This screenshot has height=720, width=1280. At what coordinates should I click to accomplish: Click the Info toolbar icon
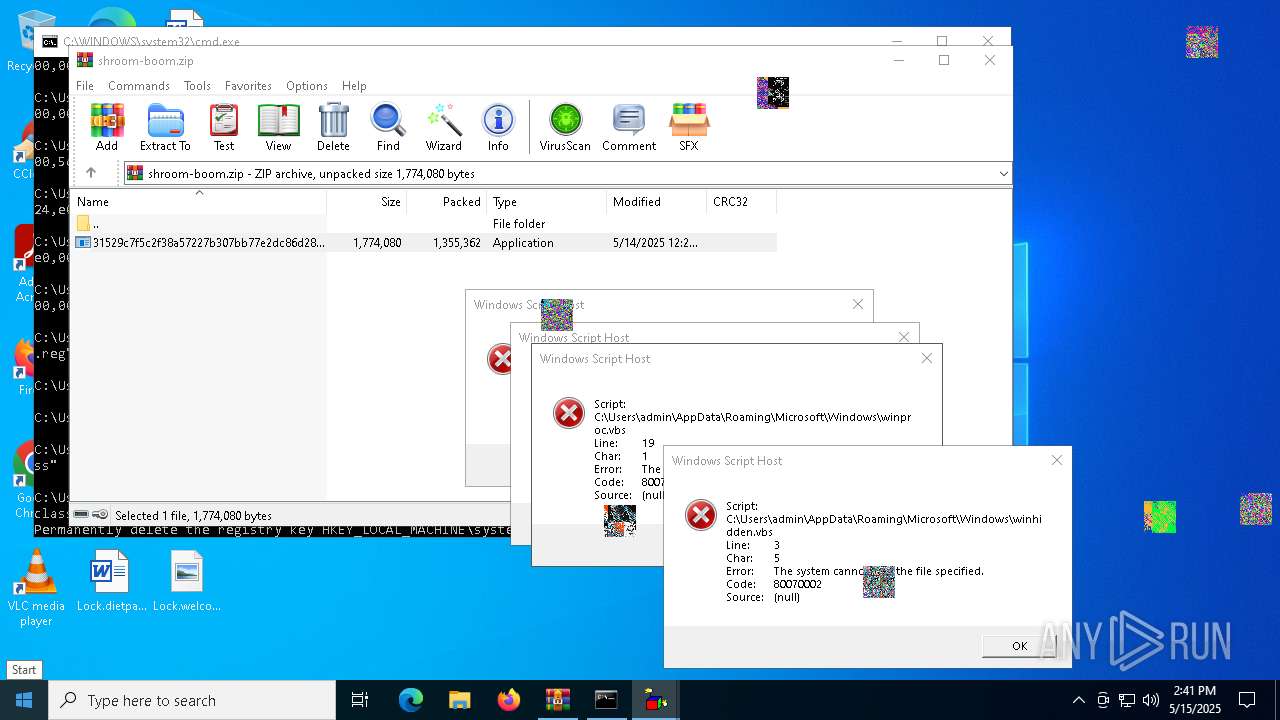[x=498, y=127]
